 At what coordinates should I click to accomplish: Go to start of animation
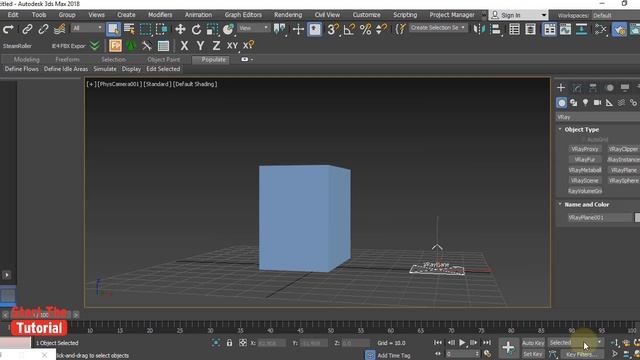pos(438,343)
